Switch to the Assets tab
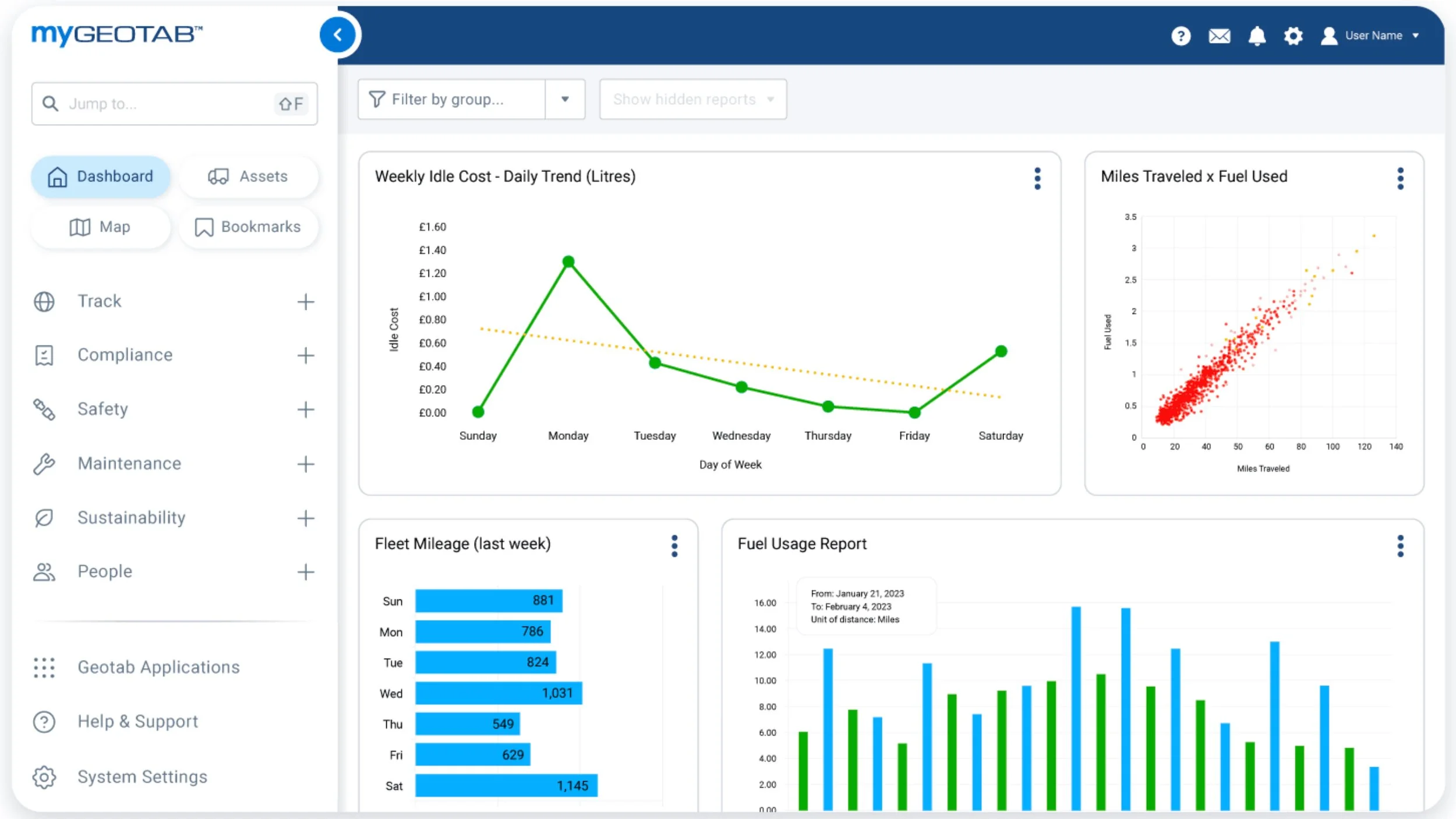 click(x=249, y=176)
